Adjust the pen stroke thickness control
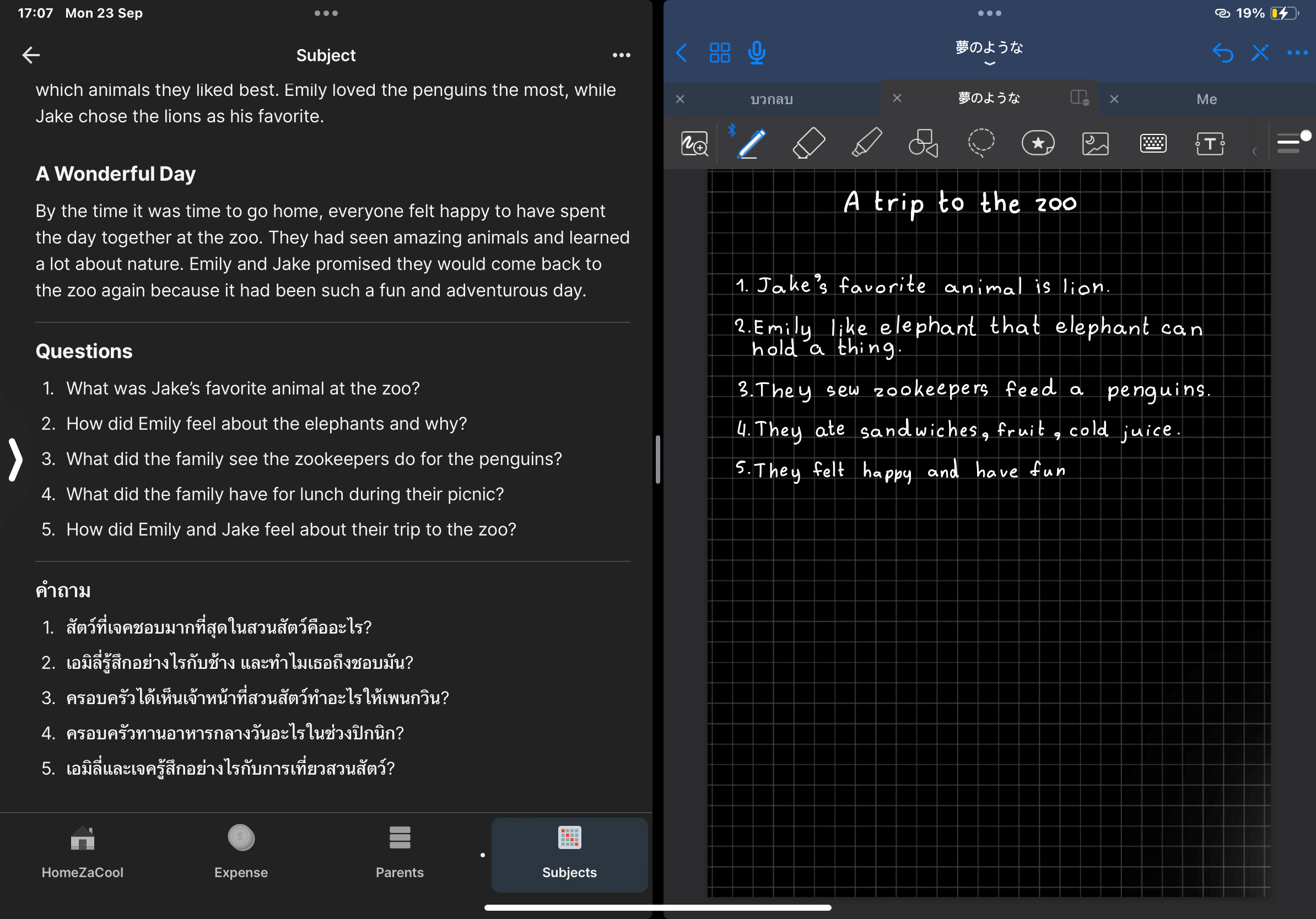Screen dimensions: 1316x919 [x=1290, y=143]
